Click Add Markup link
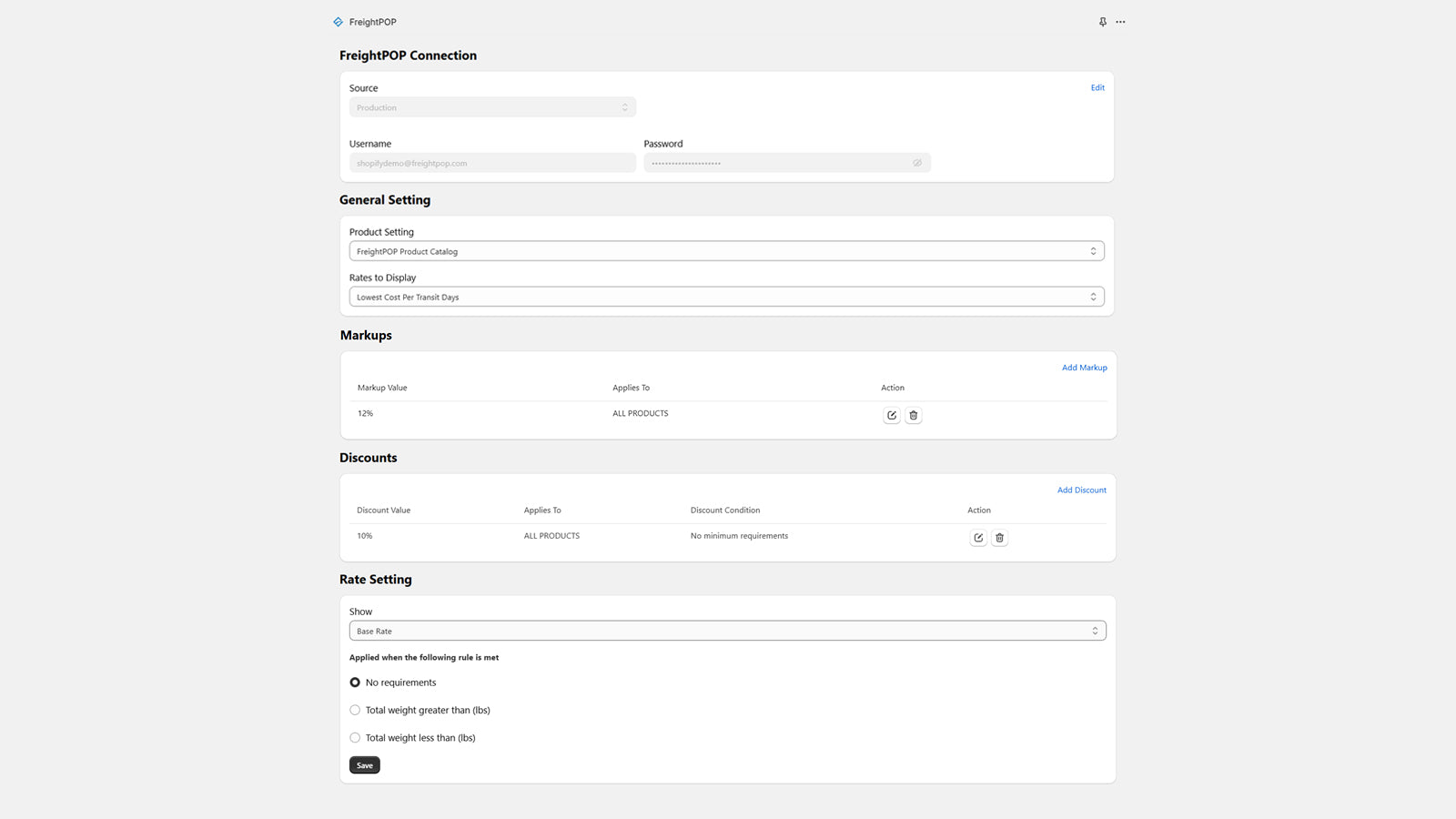Screen dimensions: 1456x819 pyautogui.click(x=1085, y=368)
